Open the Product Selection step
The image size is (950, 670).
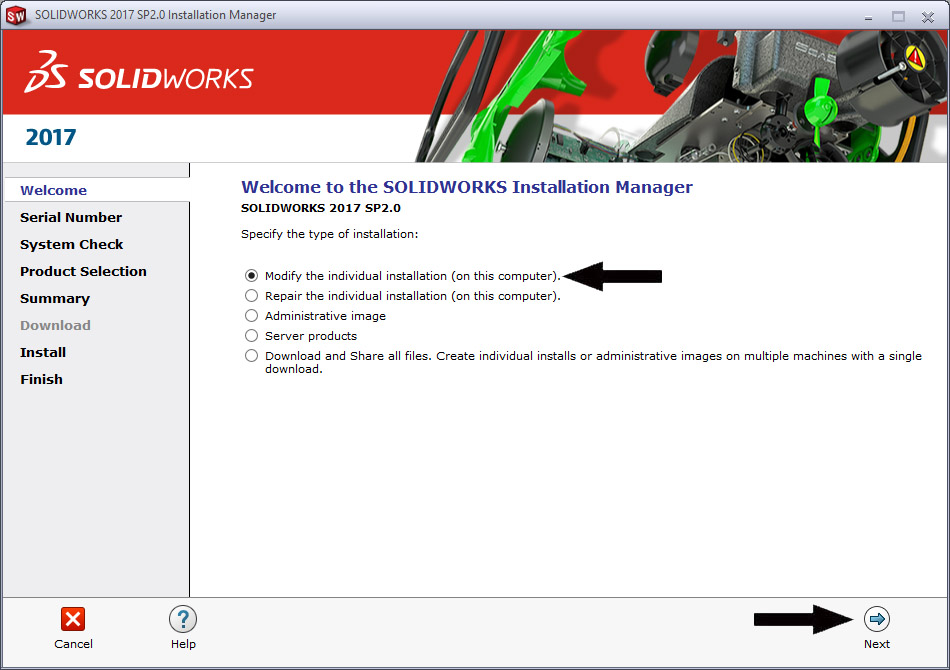[83, 271]
